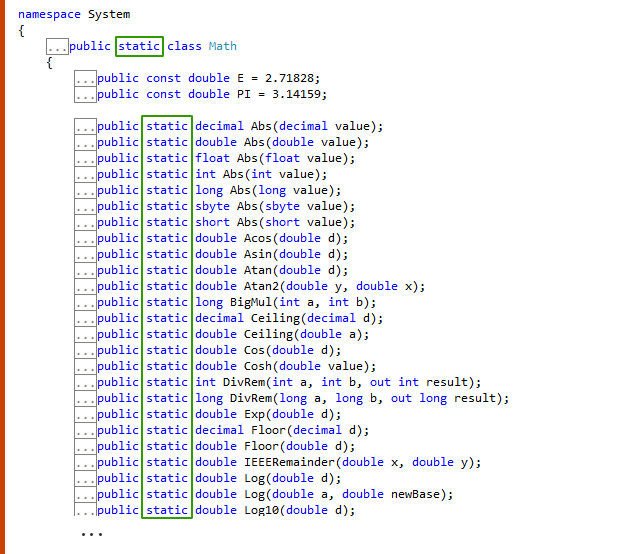Expand collapsed comment before Log10(double d)
Screen dimensions: 640x554
pos(85,510)
